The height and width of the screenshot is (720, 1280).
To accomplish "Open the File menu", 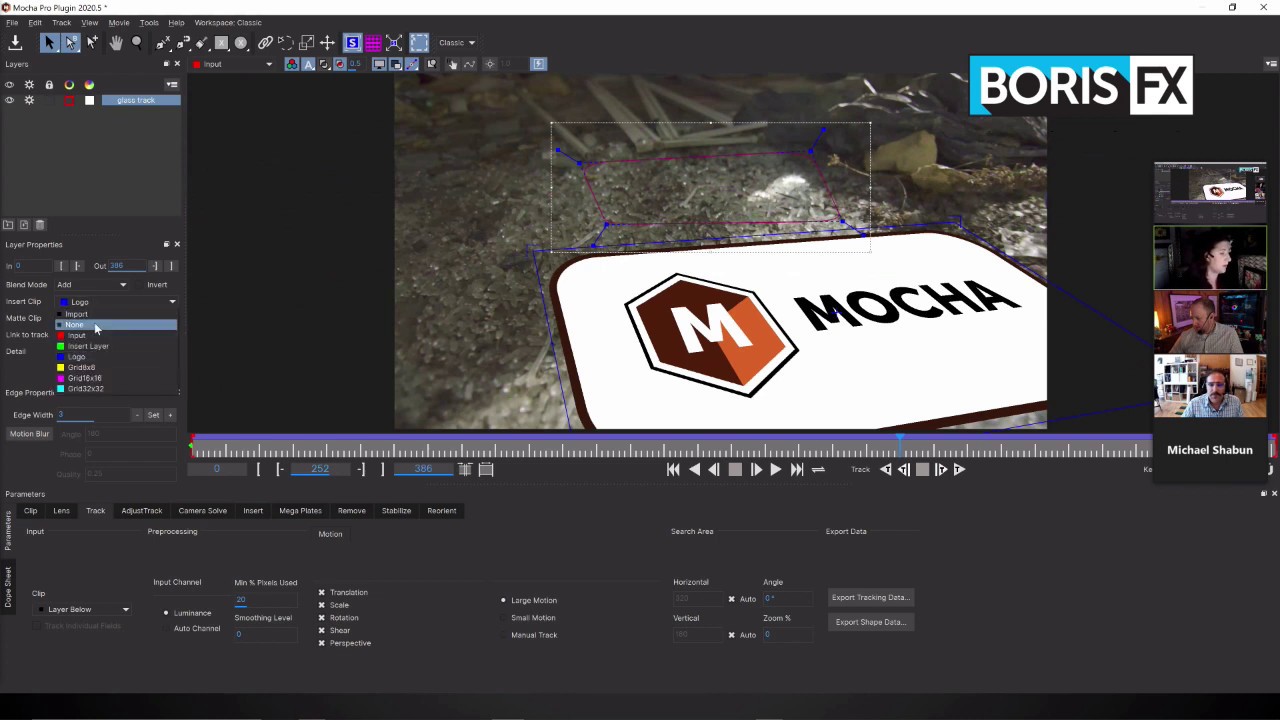I will (x=12, y=22).
